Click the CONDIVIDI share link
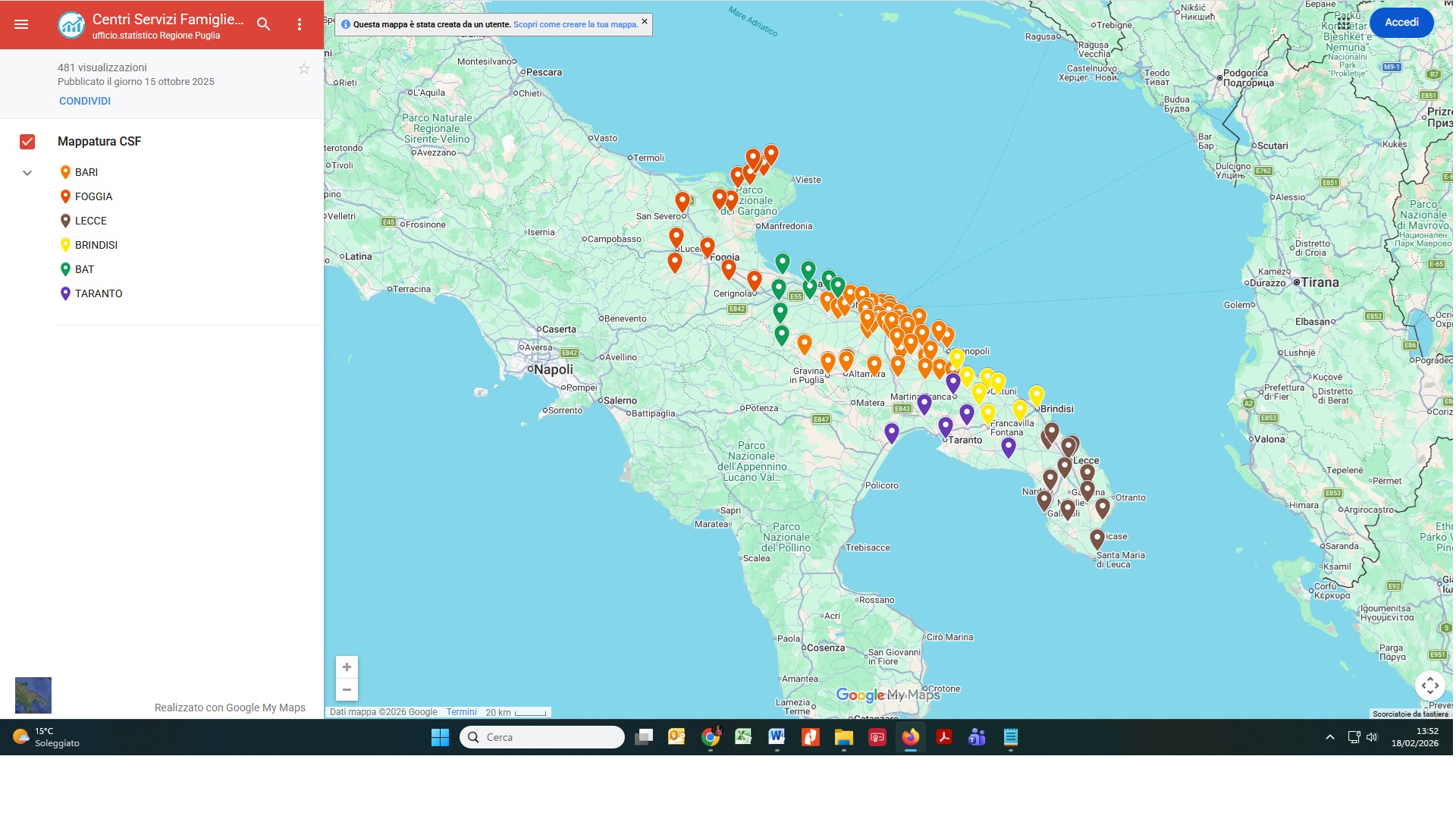 coord(85,101)
